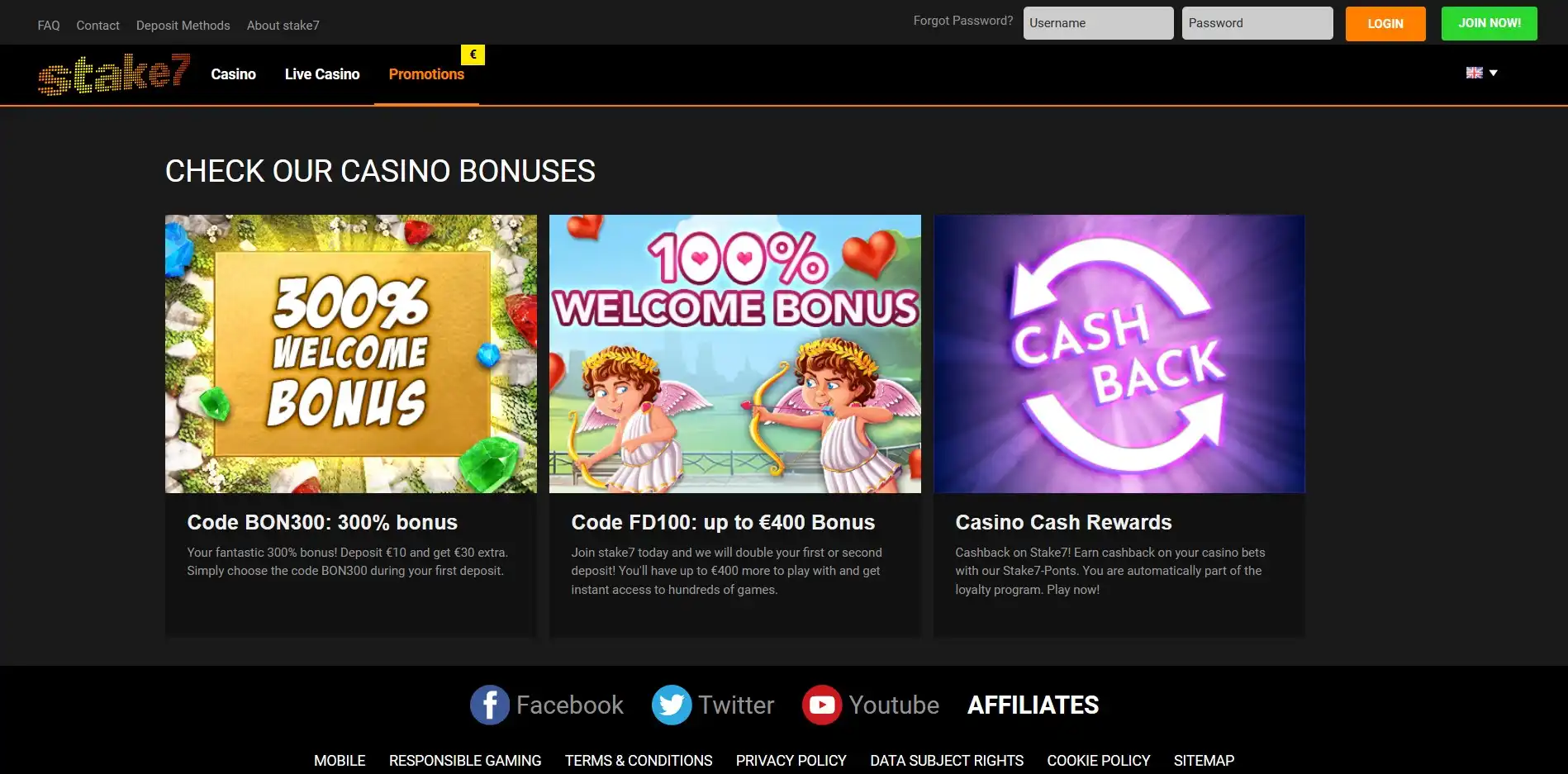Open the Deposit Methods link

click(183, 26)
